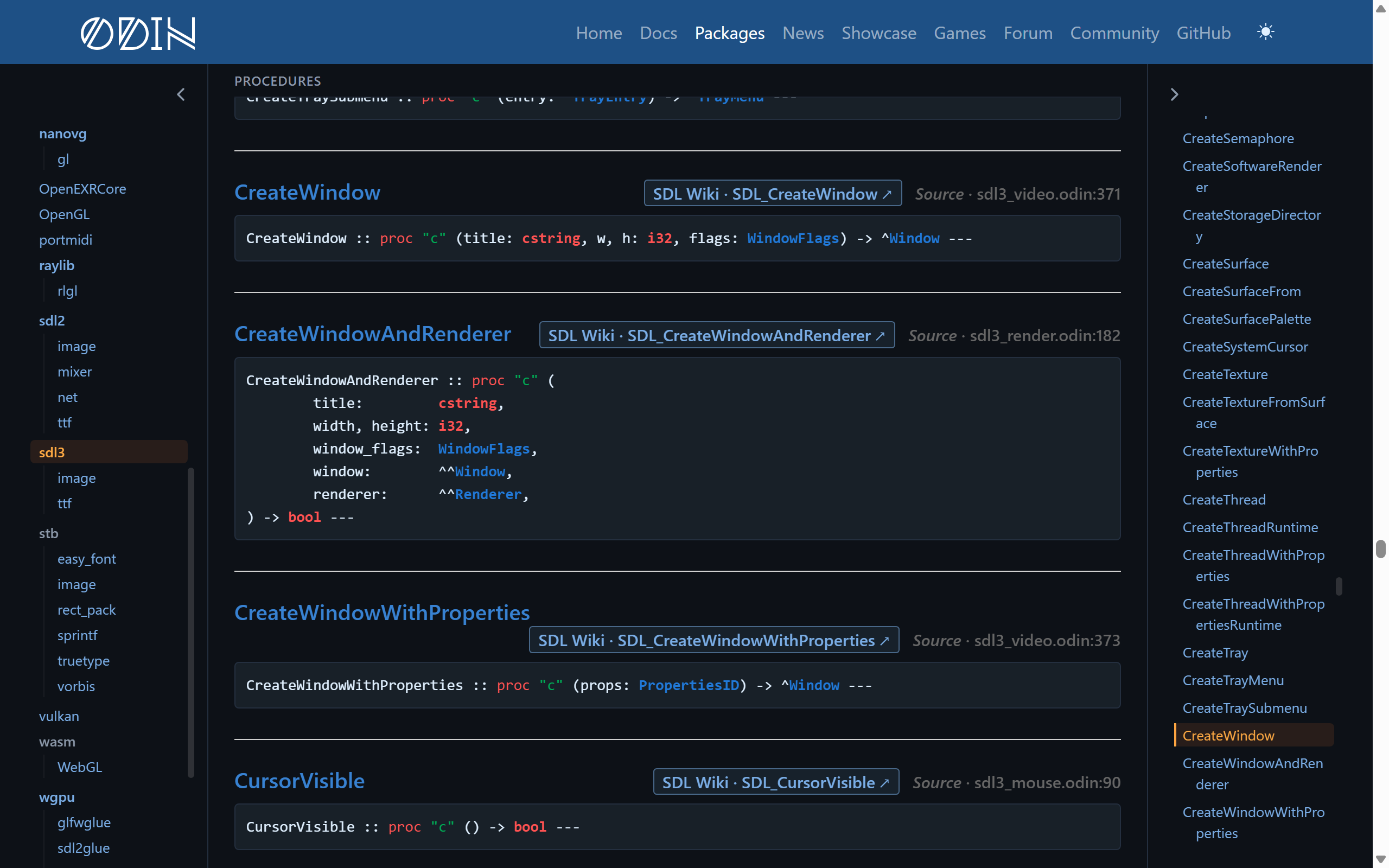1389x868 pixels.
Task: Click the left sidebar scrollbar thumb
Action: 190,623
